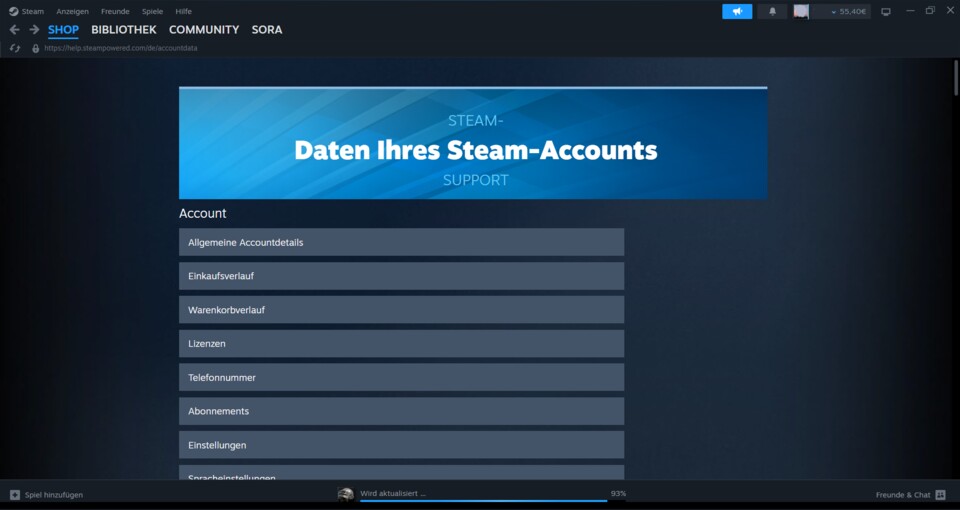Image resolution: width=960 pixels, height=510 pixels.
Task: Open the account dropdown showing 55,40€
Action: coord(848,11)
